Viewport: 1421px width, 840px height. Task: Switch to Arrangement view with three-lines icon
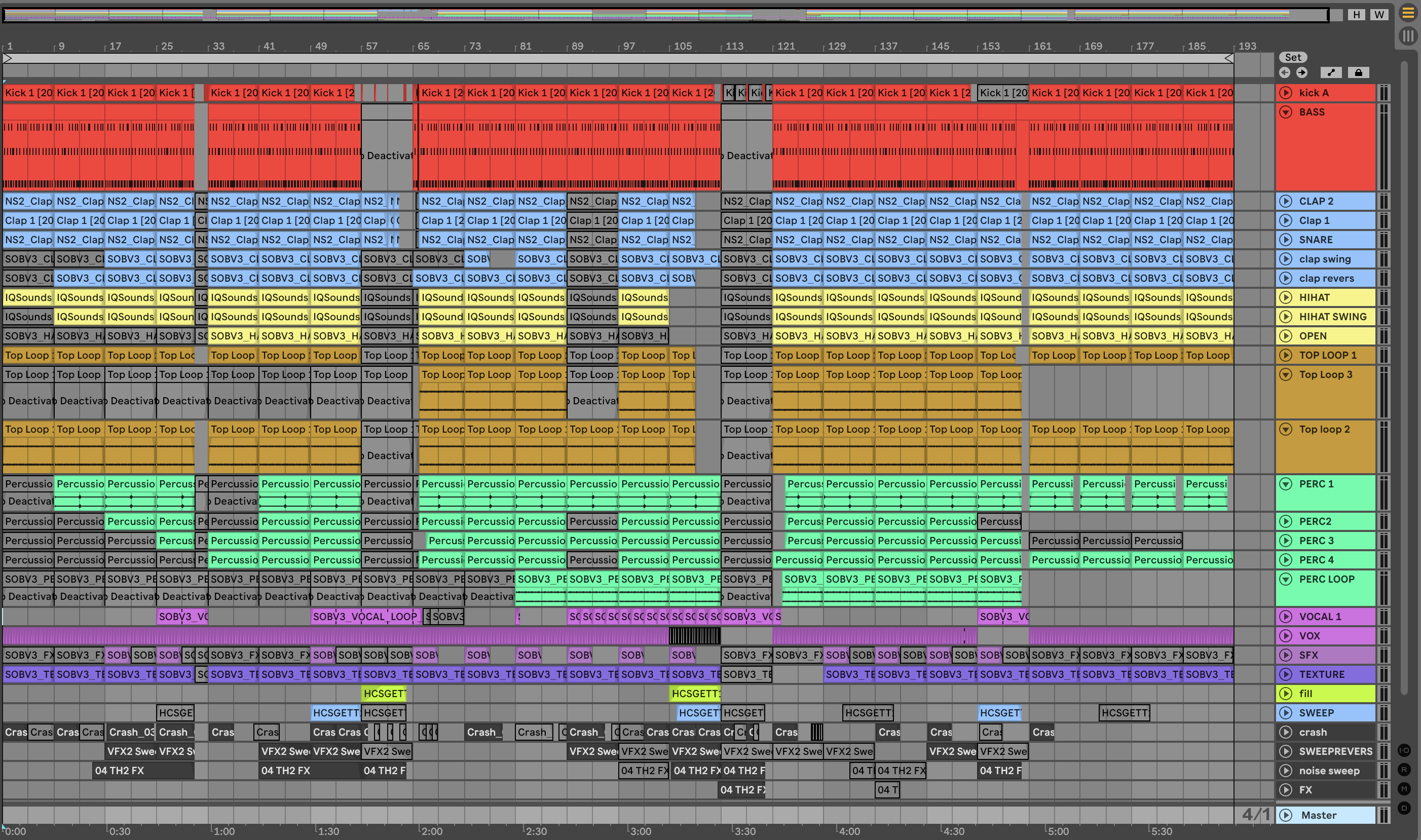tap(1408, 13)
